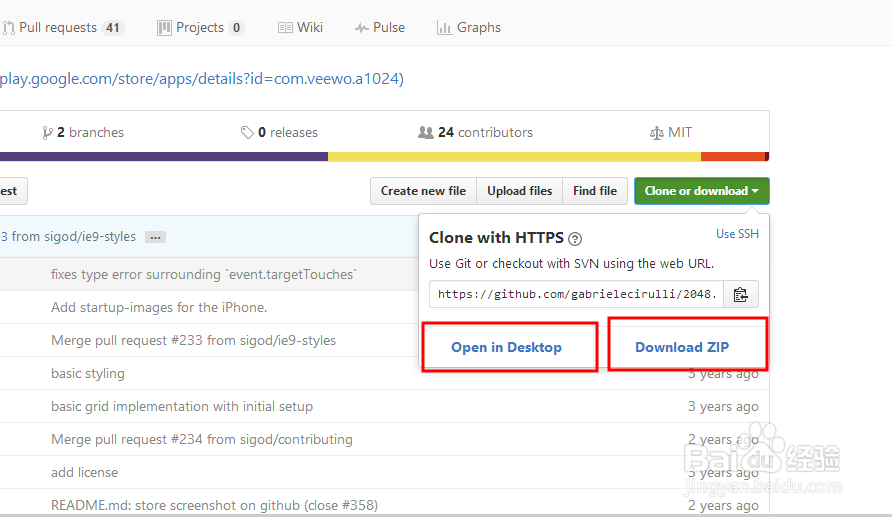This screenshot has height=517, width=892.
Task: Expand the commit message ellipsis button
Action: (155, 237)
